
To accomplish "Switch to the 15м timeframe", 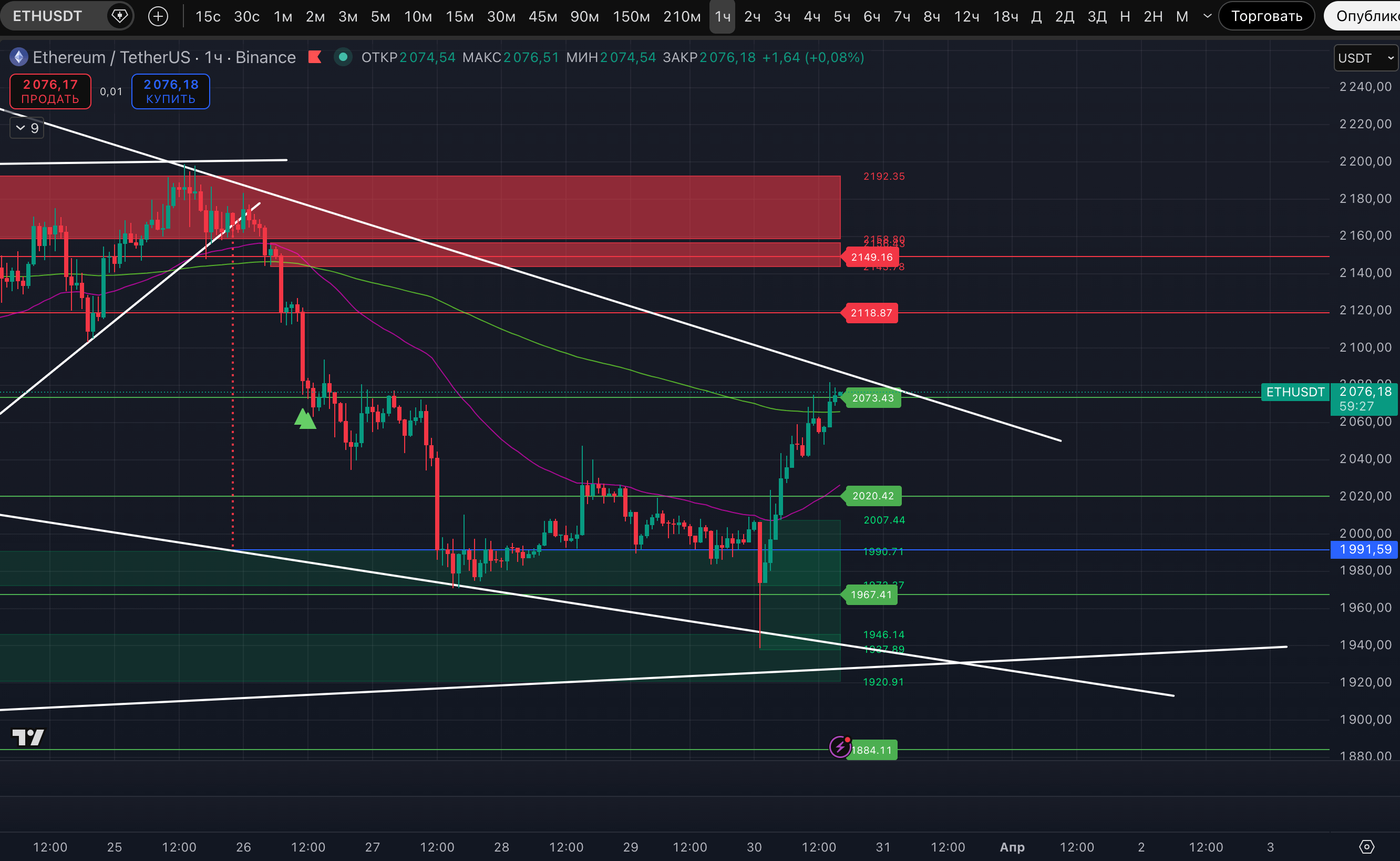I will pyautogui.click(x=459, y=16).
